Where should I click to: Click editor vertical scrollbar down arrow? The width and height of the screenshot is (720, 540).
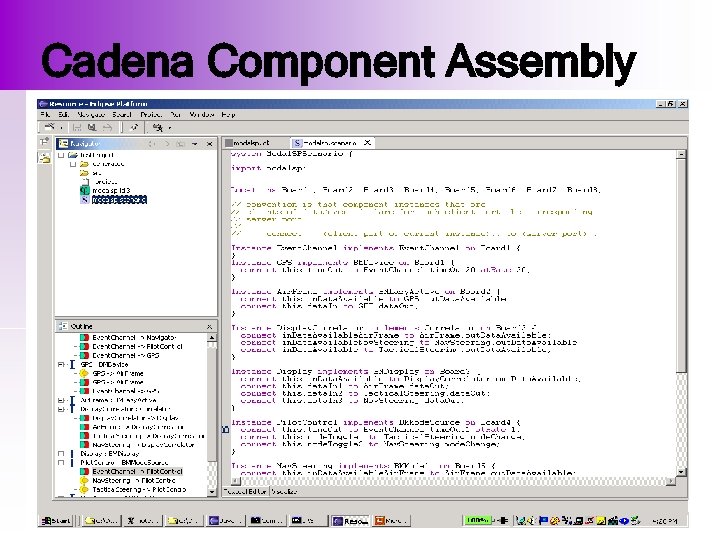(682, 472)
